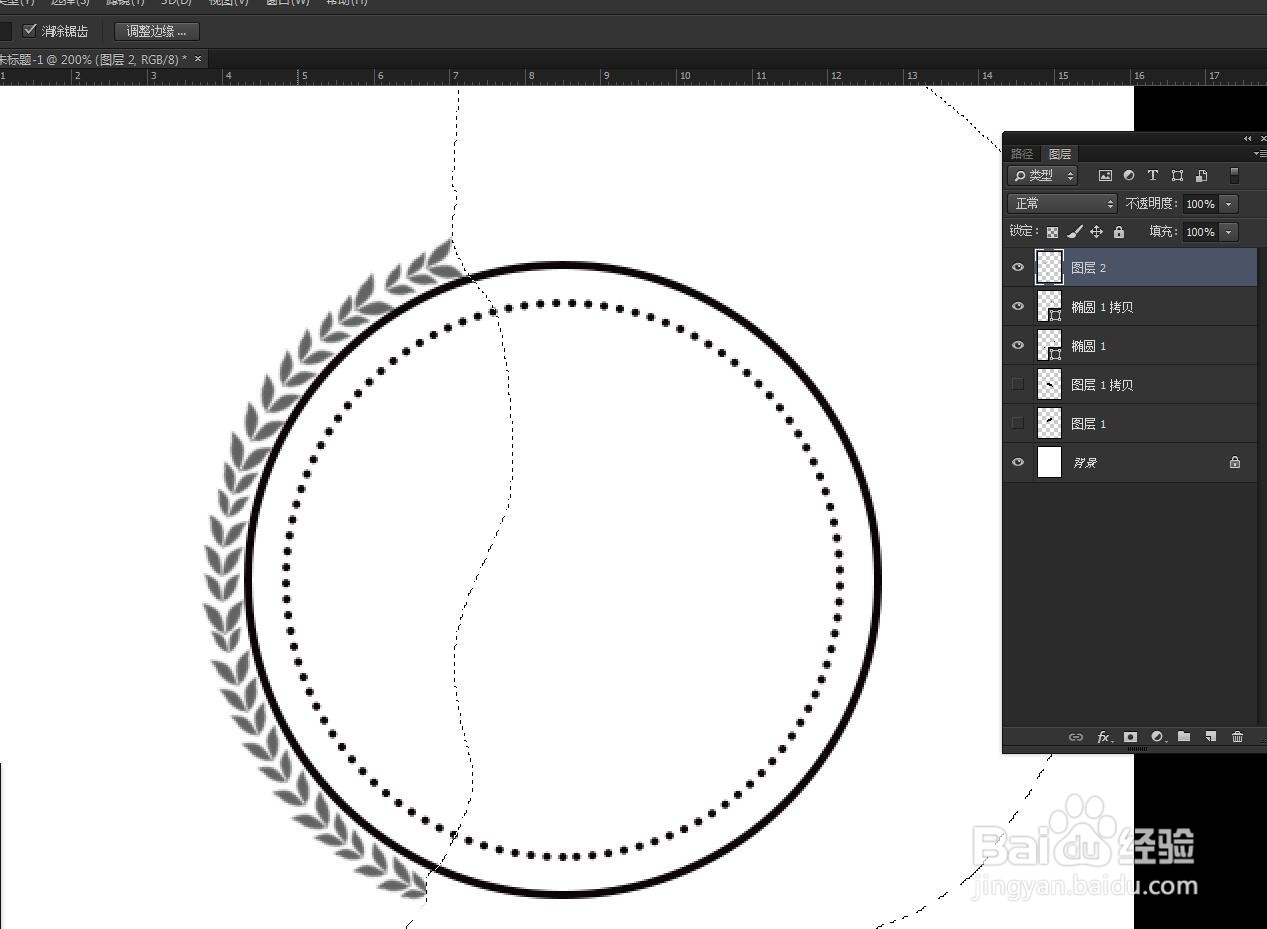Create new fill or adjustment layer icon
This screenshot has width=1267, height=929.
point(1158,737)
